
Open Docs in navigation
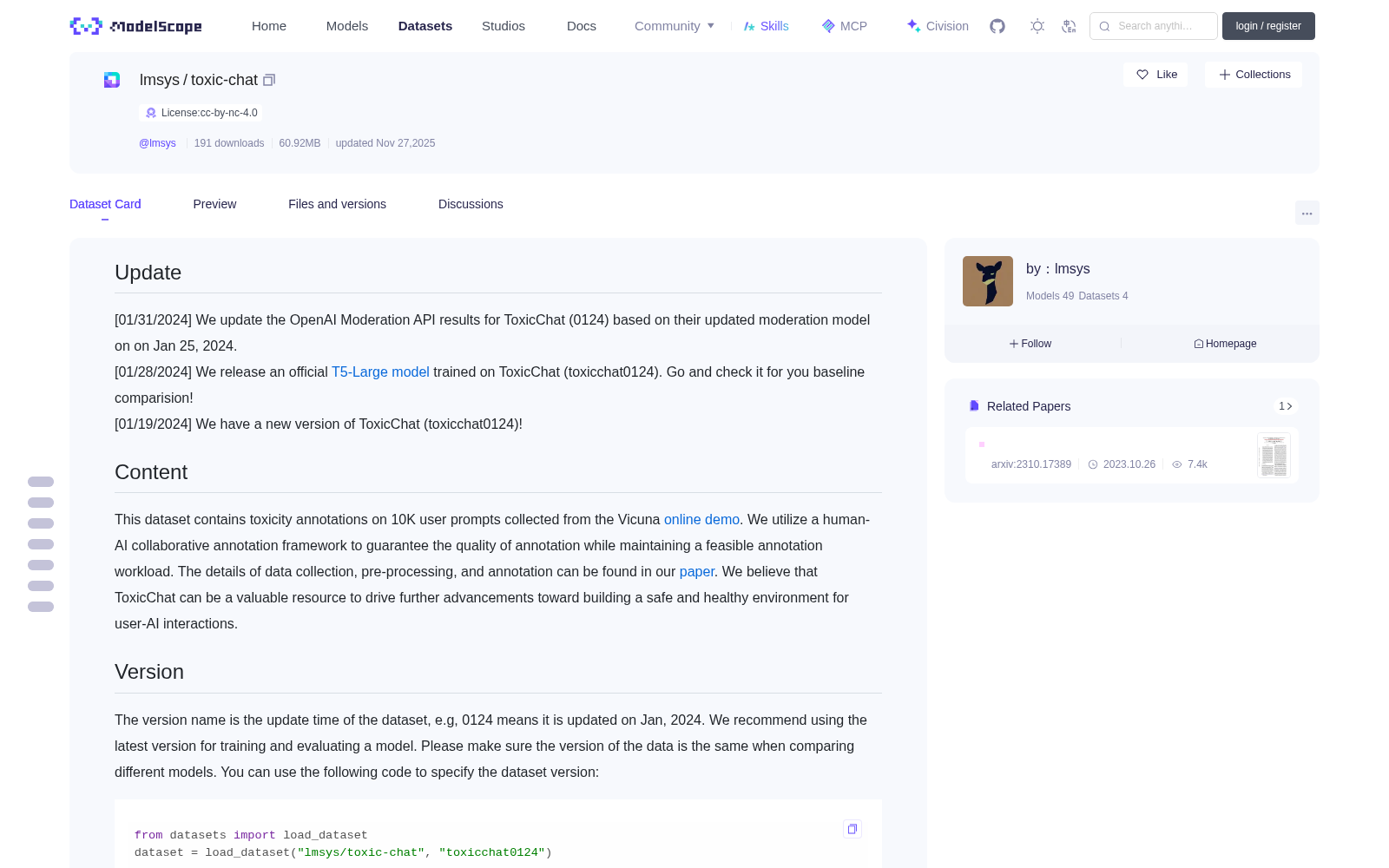click(582, 26)
